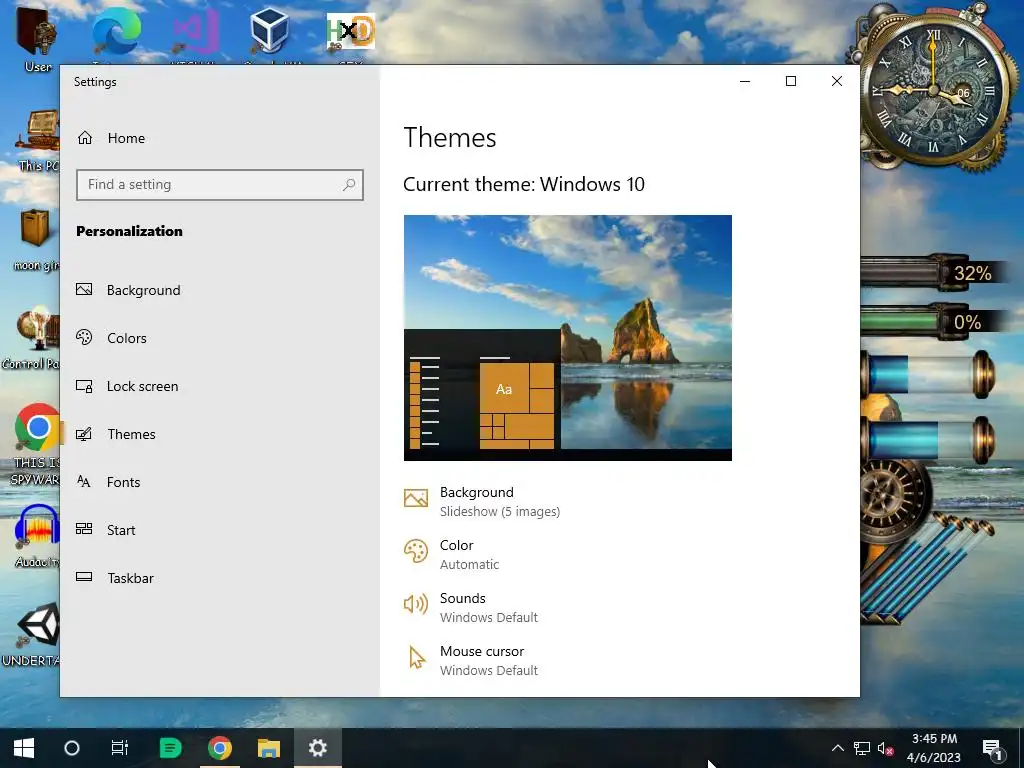Click the Find a setting search box
This screenshot has height=768, width=1024.
(x=219, y=185)
